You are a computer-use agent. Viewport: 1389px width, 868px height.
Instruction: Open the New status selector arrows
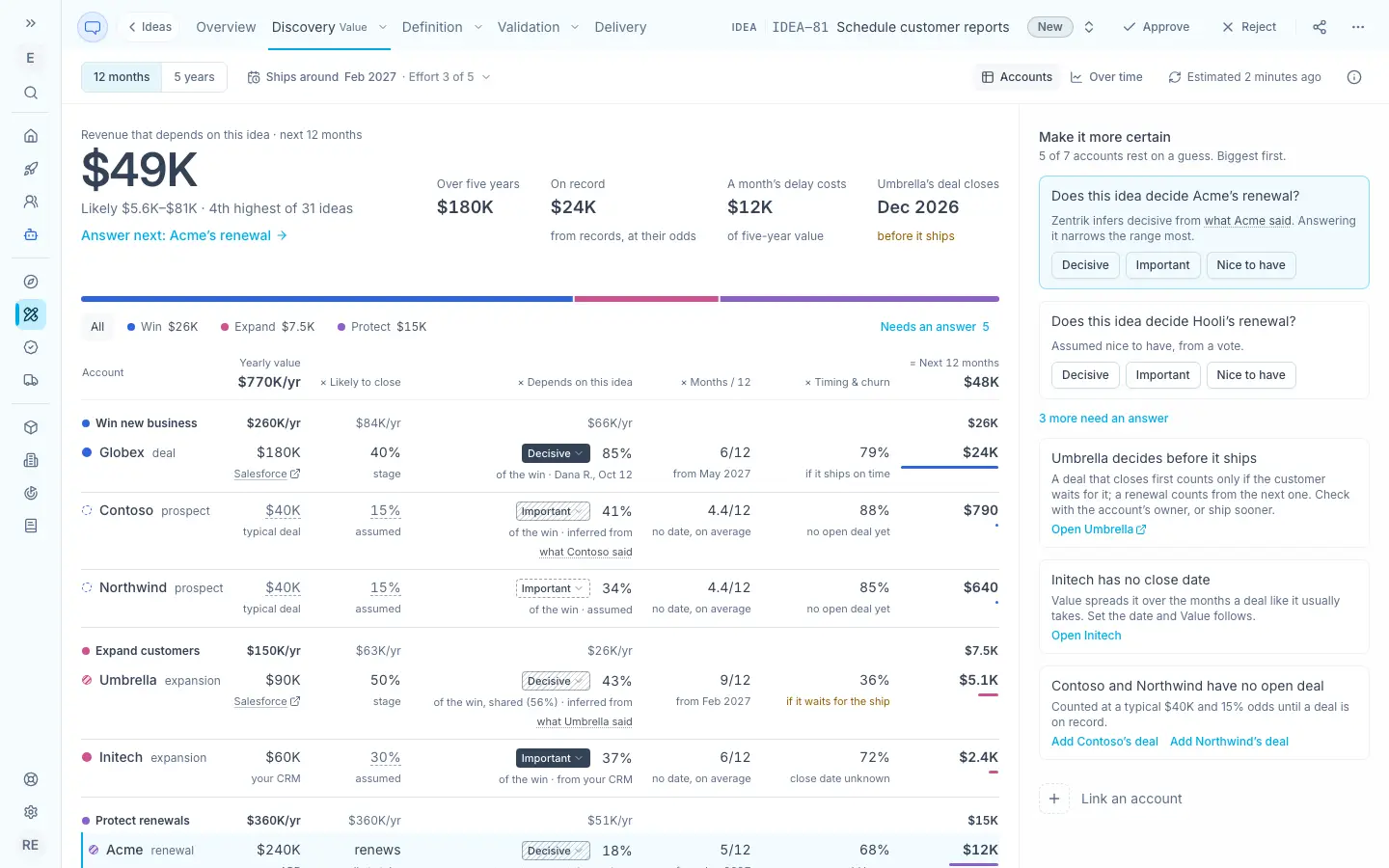pos(1089,27)
